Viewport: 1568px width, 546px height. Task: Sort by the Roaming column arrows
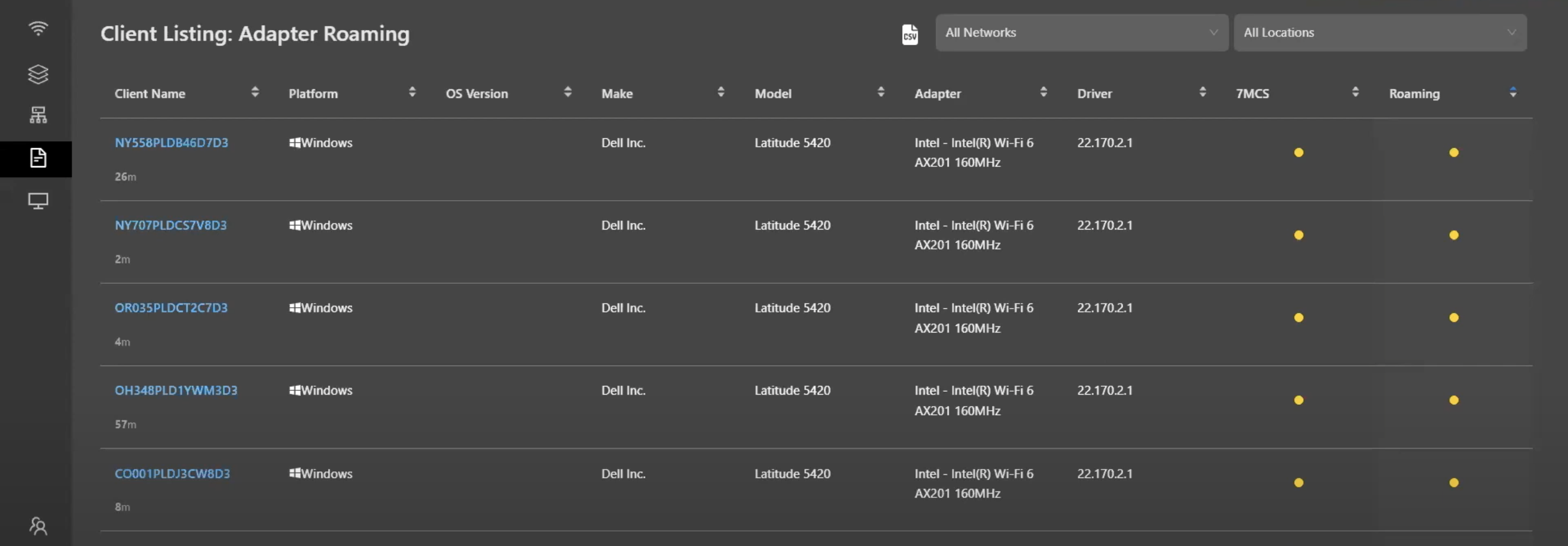click(1512, 93)
